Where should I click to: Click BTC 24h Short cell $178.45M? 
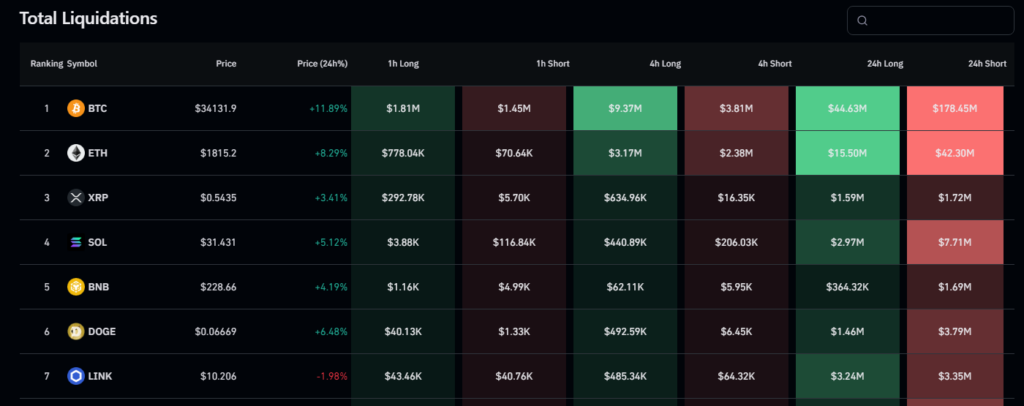(955, 108)
